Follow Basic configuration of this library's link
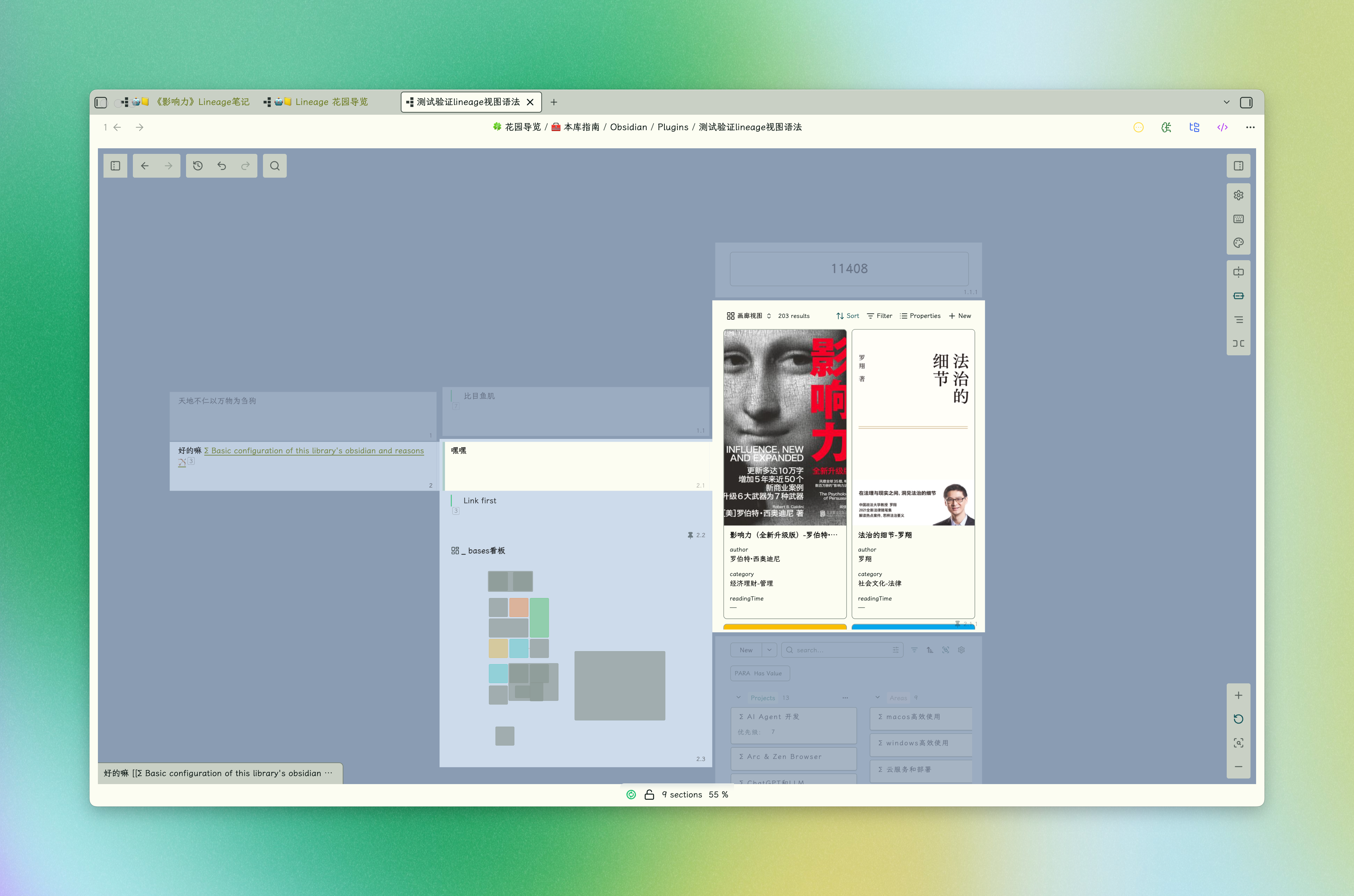Screen dimensions: 1354x896 [x=314, y=451]
